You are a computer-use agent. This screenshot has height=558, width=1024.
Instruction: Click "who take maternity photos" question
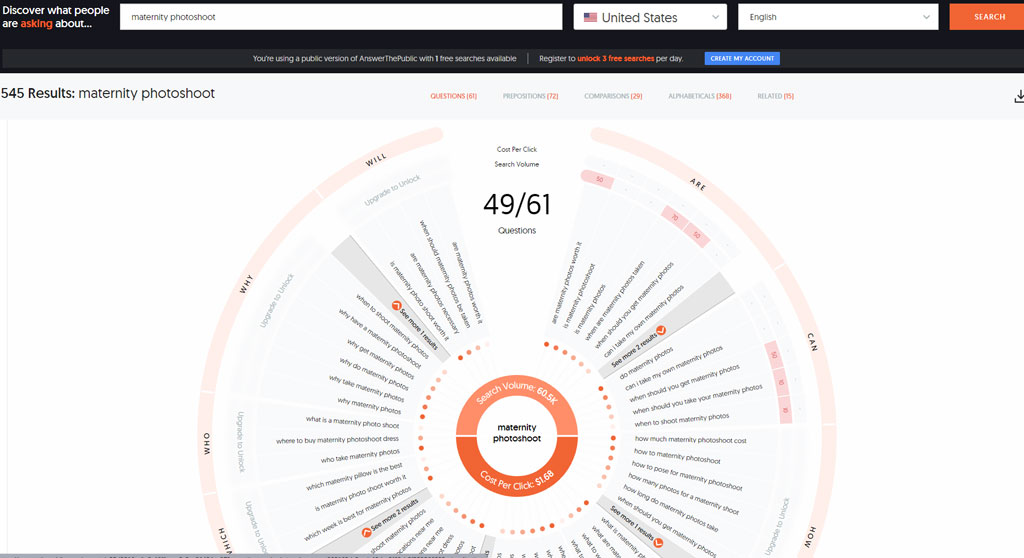[x=360, y=455]
